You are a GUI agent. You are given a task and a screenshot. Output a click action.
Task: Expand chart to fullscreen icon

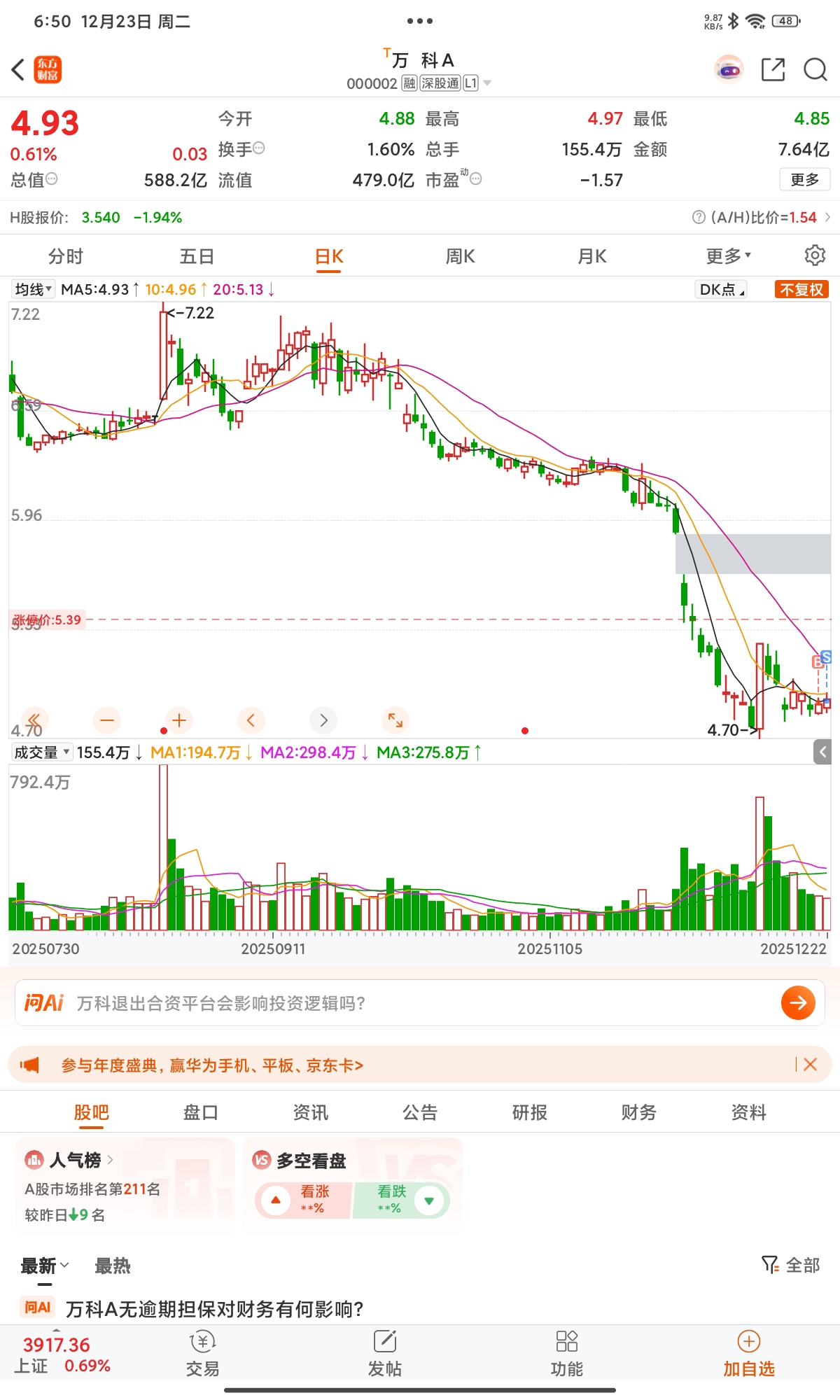[x=395, y=720]
